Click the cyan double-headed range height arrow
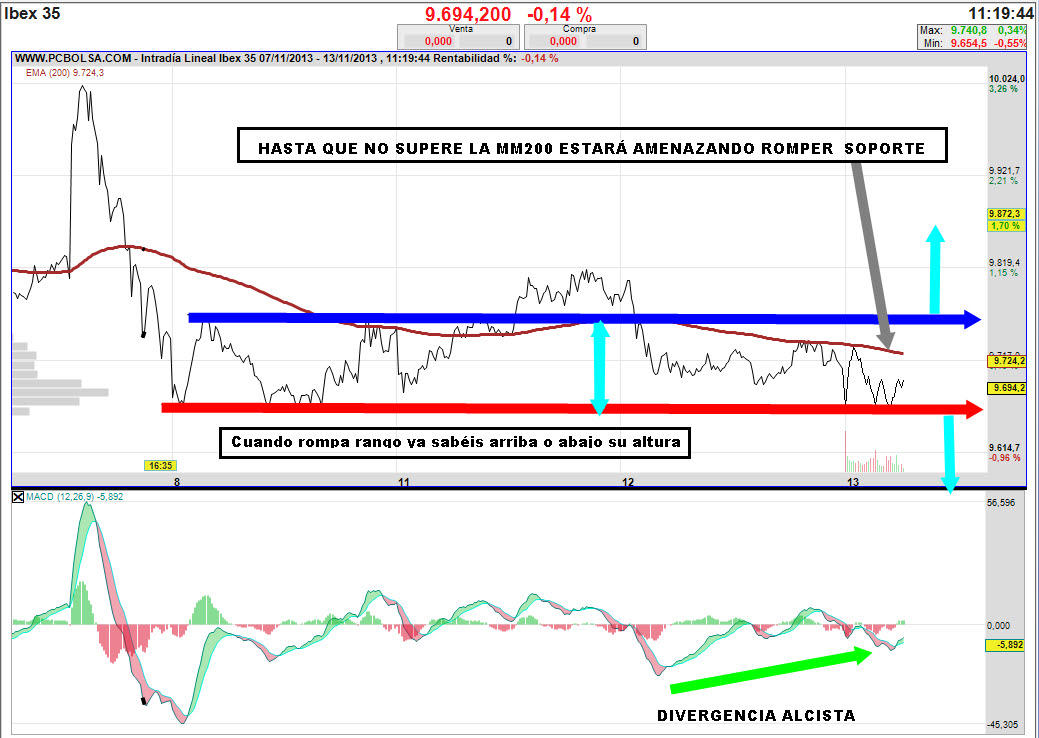This screenshot has width=1039, height=738. (x=599, y=366)
